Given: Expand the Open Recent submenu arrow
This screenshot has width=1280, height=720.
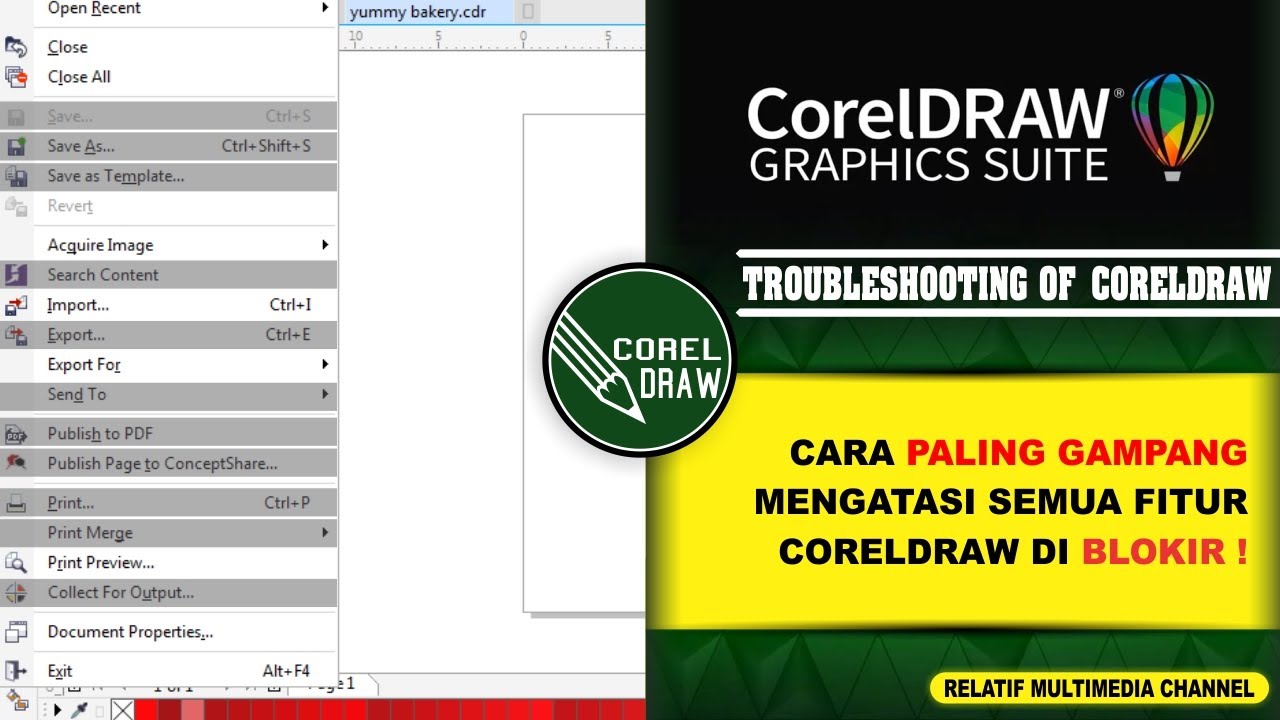Looking at the screenshot, I should tap(325, 8).
